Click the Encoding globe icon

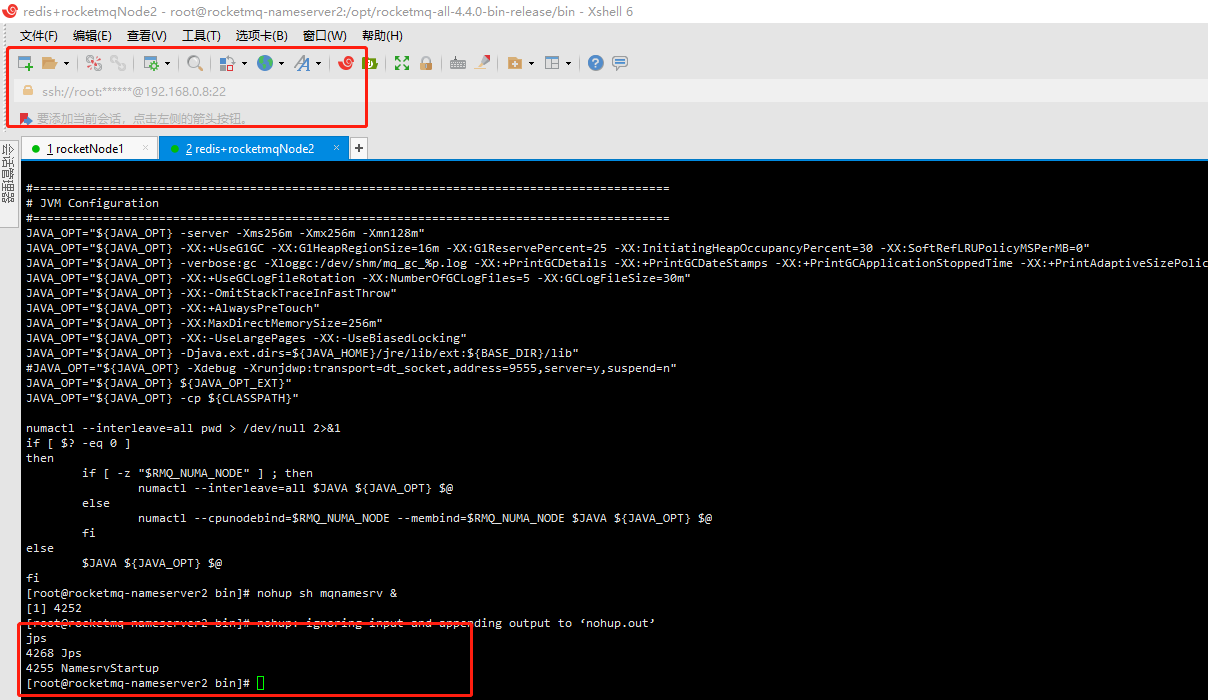click(265, 63)
